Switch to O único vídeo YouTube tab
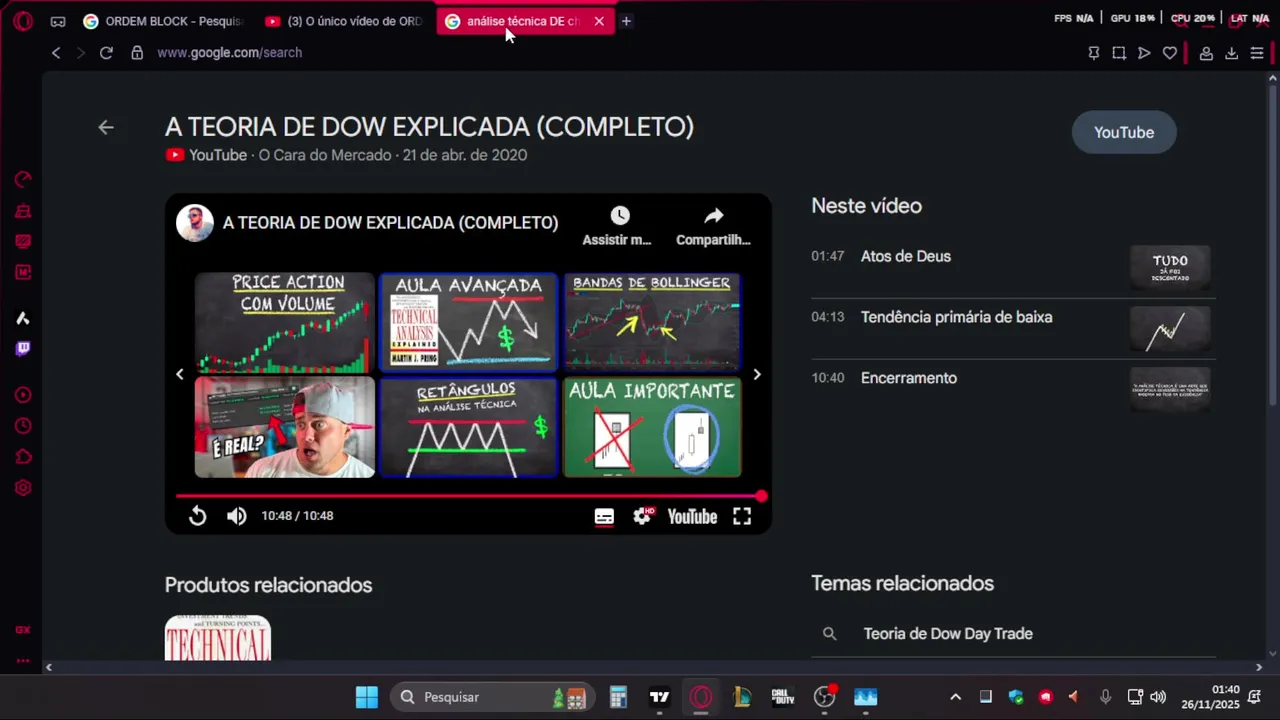Screen dimensions: 1280x720 click(346, 21)
